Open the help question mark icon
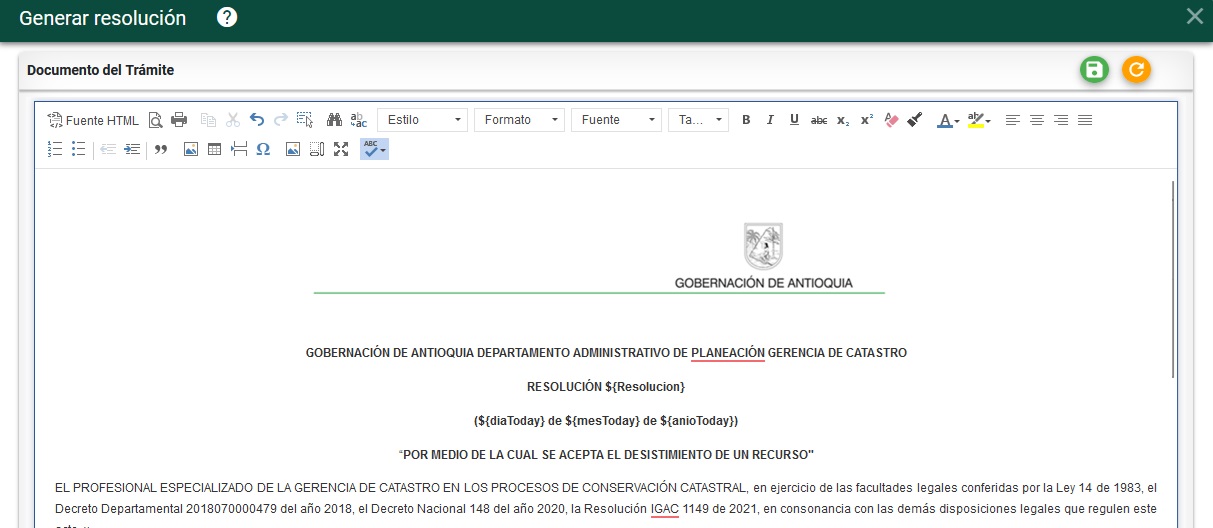Screen dimensions: 1213x528 227,17
